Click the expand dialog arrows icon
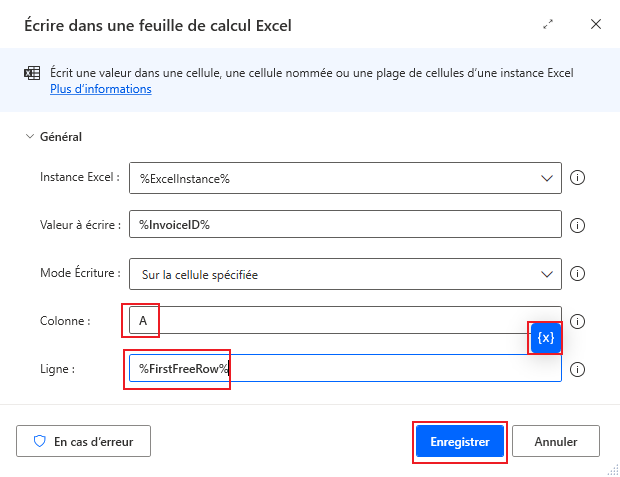 (x=548, y=24)
